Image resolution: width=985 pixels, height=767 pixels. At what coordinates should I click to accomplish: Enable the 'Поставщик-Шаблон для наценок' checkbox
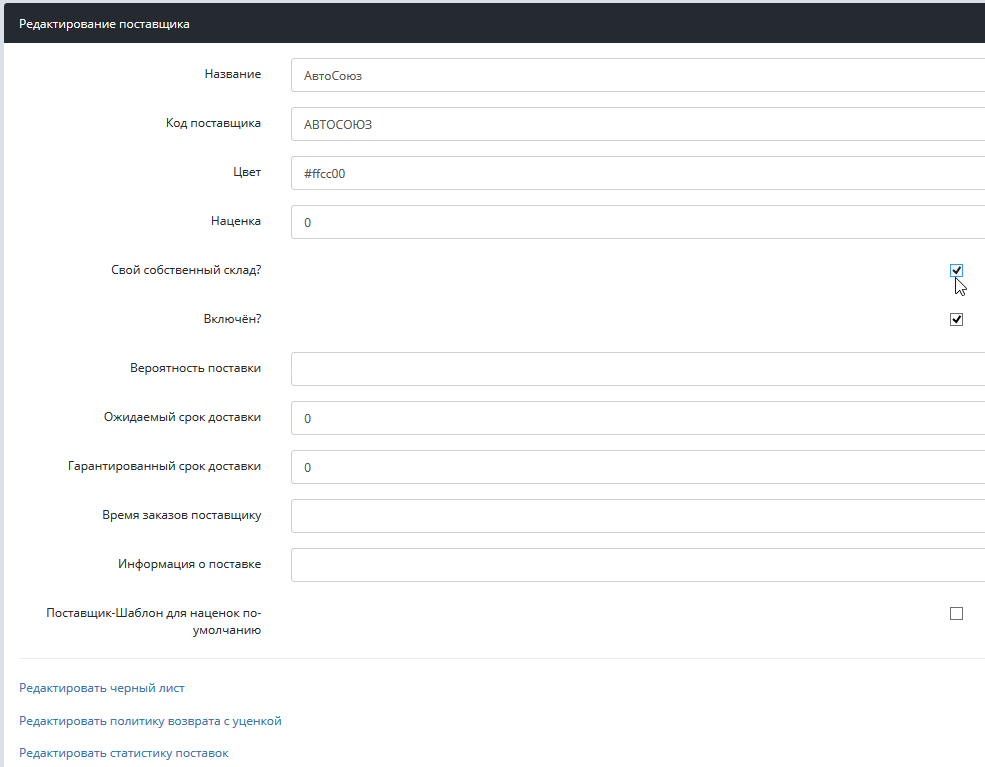[956, 614]
